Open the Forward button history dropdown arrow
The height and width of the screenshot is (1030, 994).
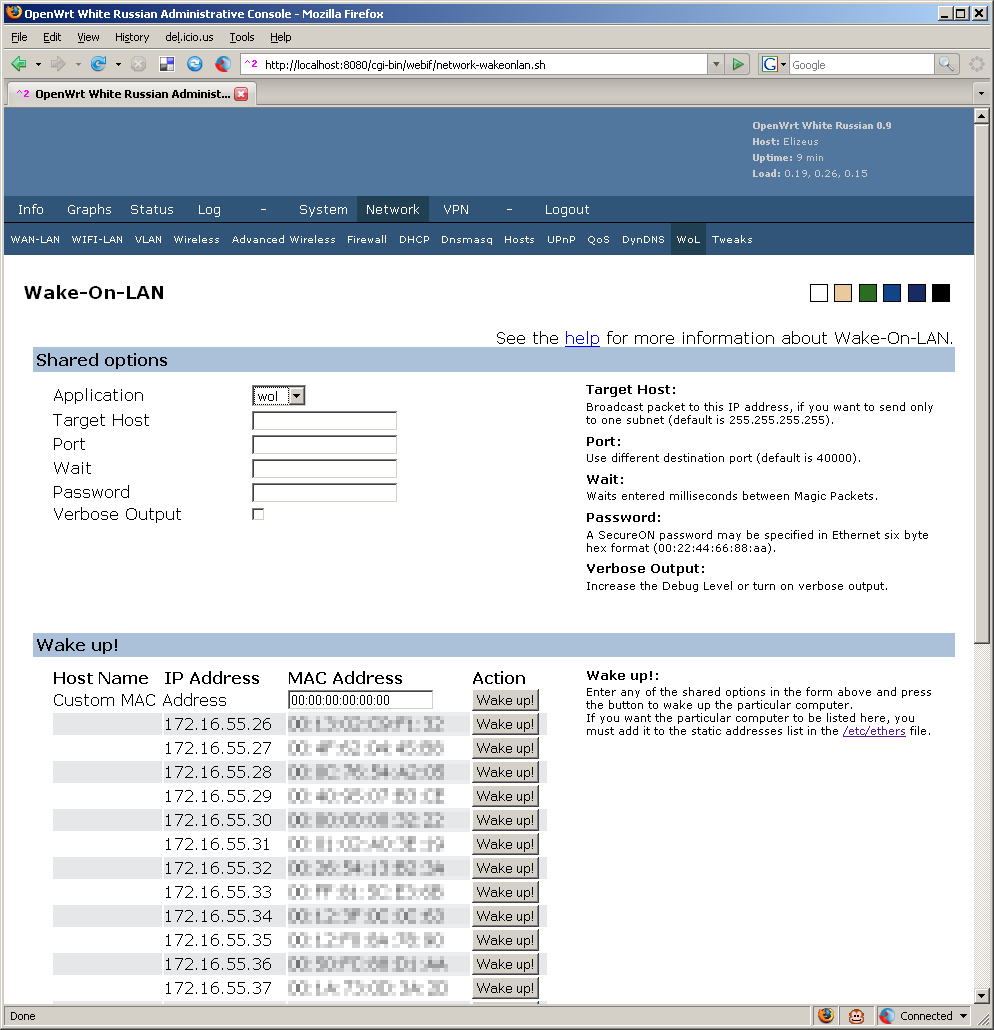tap(78, 64)
